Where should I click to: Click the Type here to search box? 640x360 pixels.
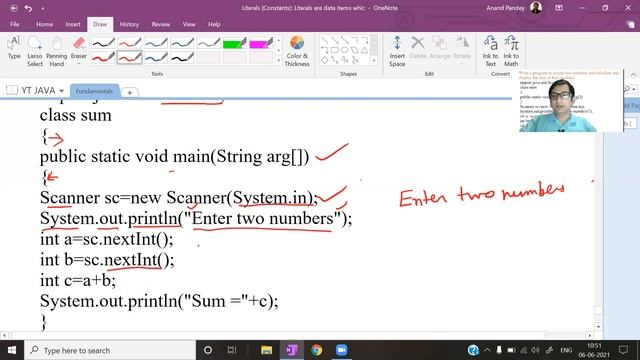pyautogui.click(x=110, y=350)
